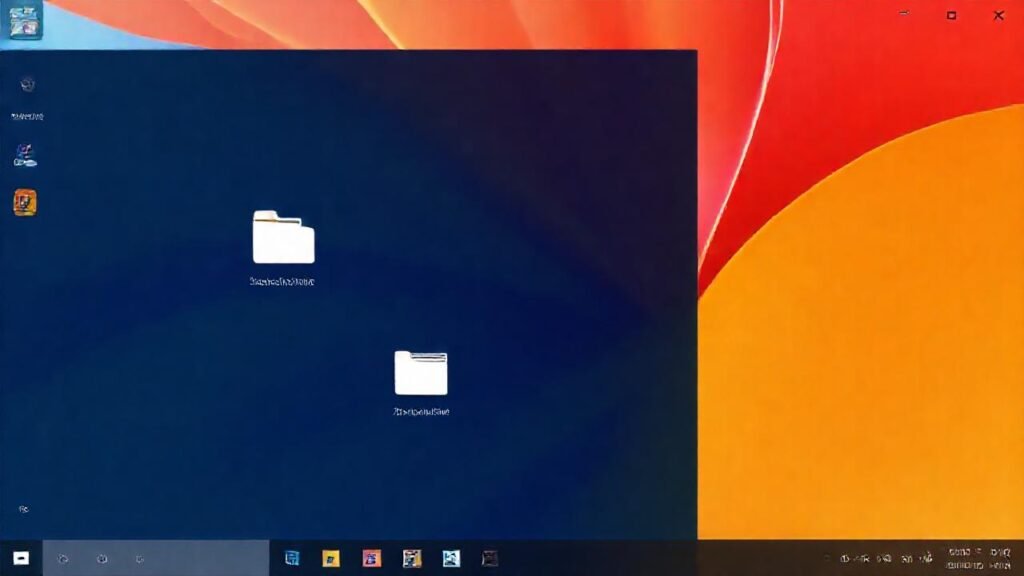
Task: Click the clock and date in the system tray
Action: tap(978, 559)
